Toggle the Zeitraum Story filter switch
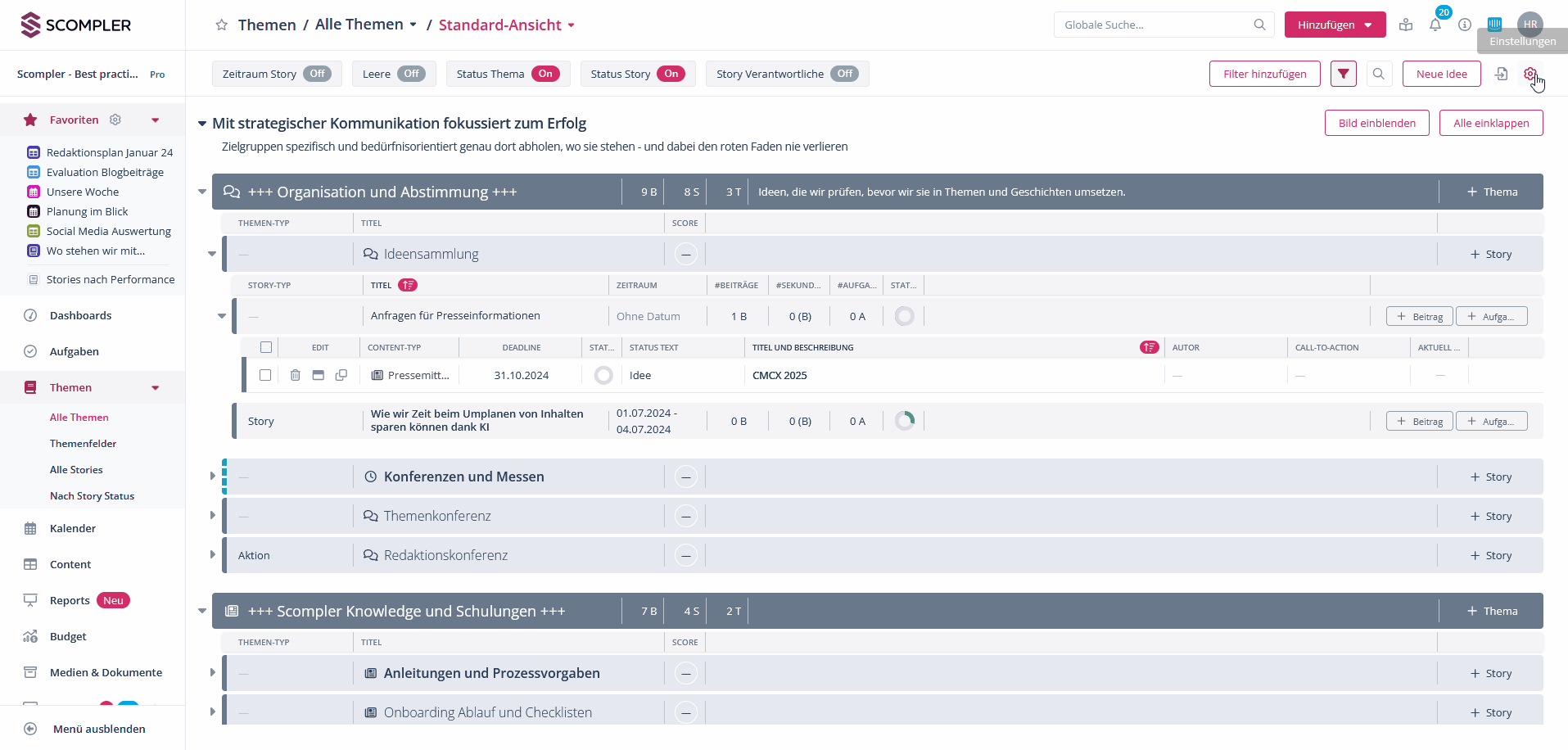Screen dimensions: 1568x750 tap(318, 74)
